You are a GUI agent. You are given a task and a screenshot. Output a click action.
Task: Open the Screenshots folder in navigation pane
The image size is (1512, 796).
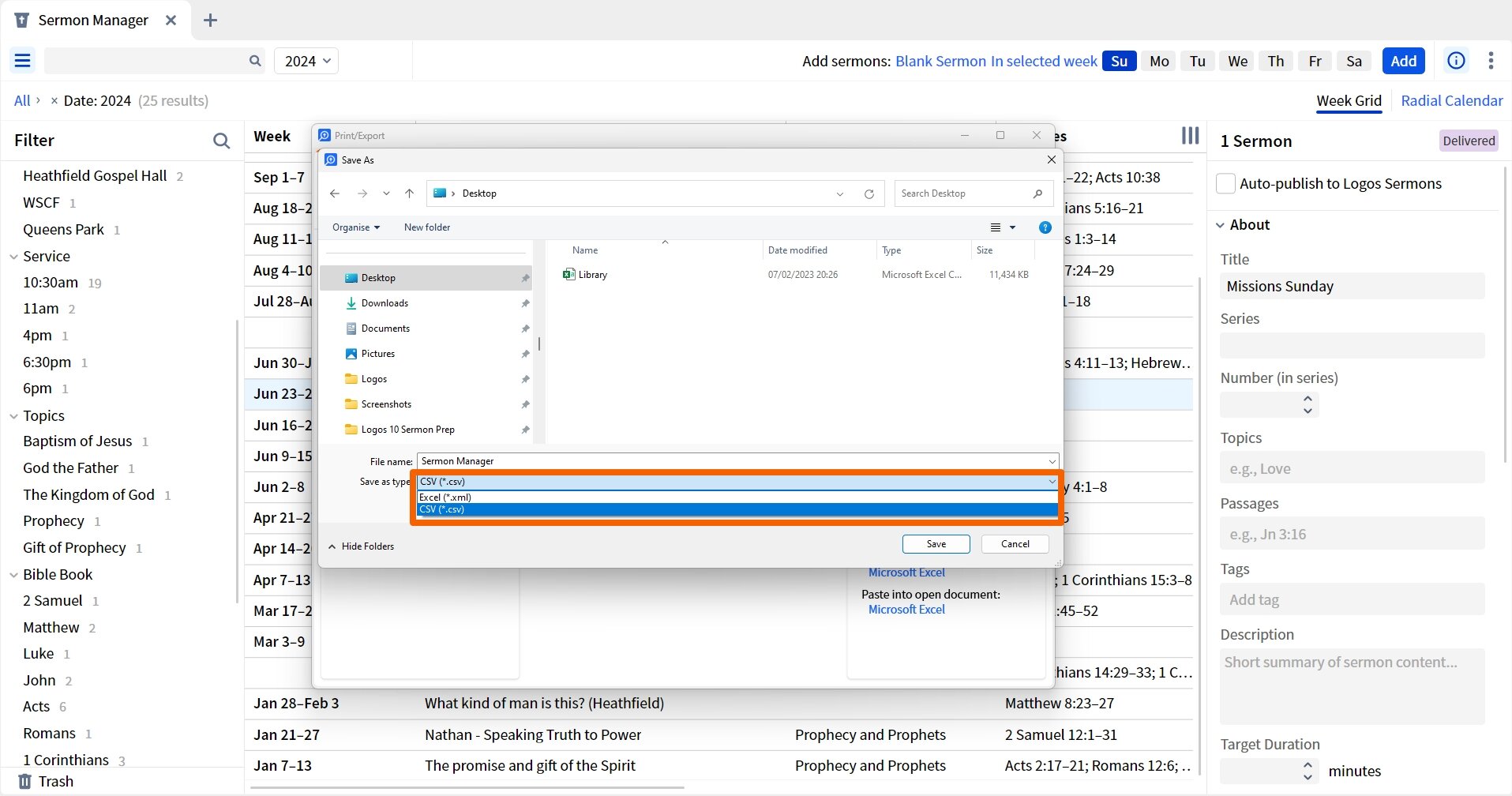[386, 404]
